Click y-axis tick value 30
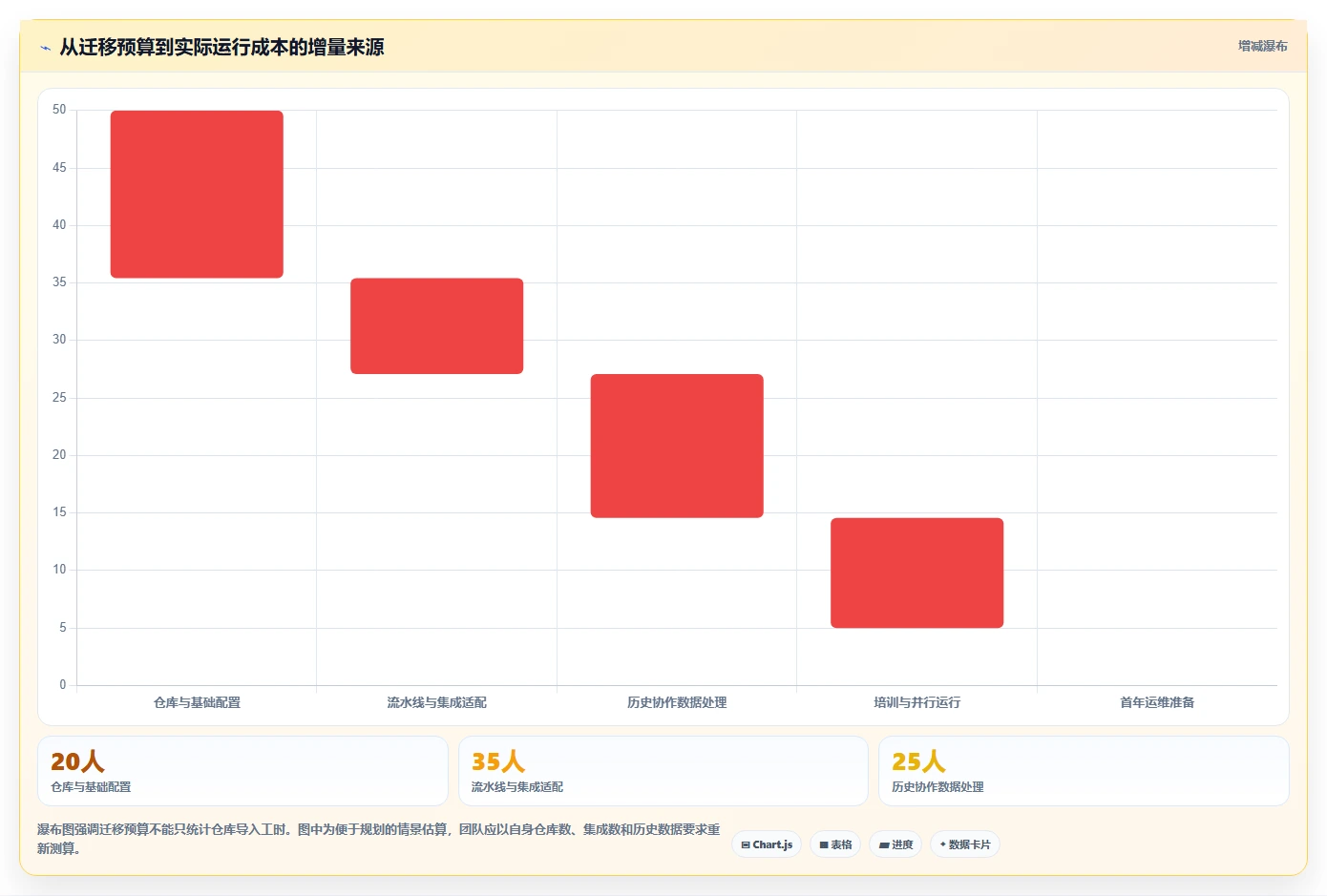 [x=59, y=340]
